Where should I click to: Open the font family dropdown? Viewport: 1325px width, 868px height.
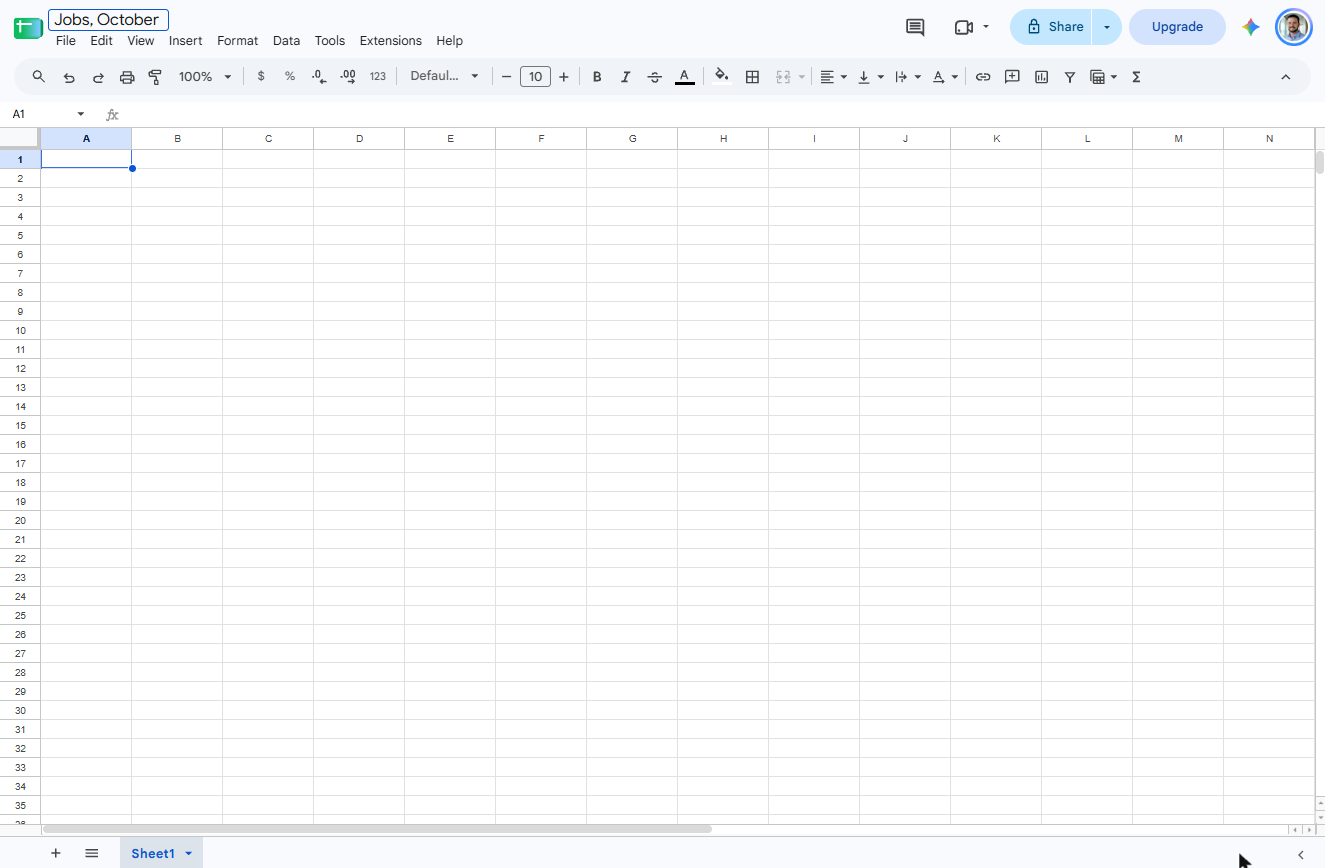pyautogui.click(x=445, y=77)
